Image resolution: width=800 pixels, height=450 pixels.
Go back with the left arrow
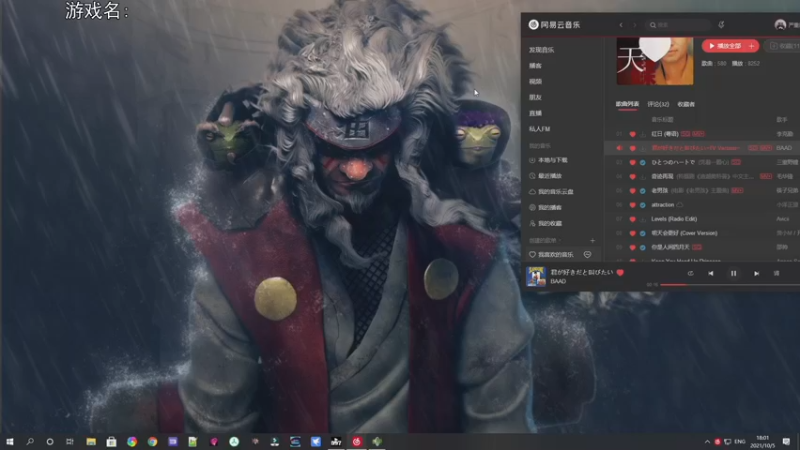pyautogui.click(x=621, y=24)
